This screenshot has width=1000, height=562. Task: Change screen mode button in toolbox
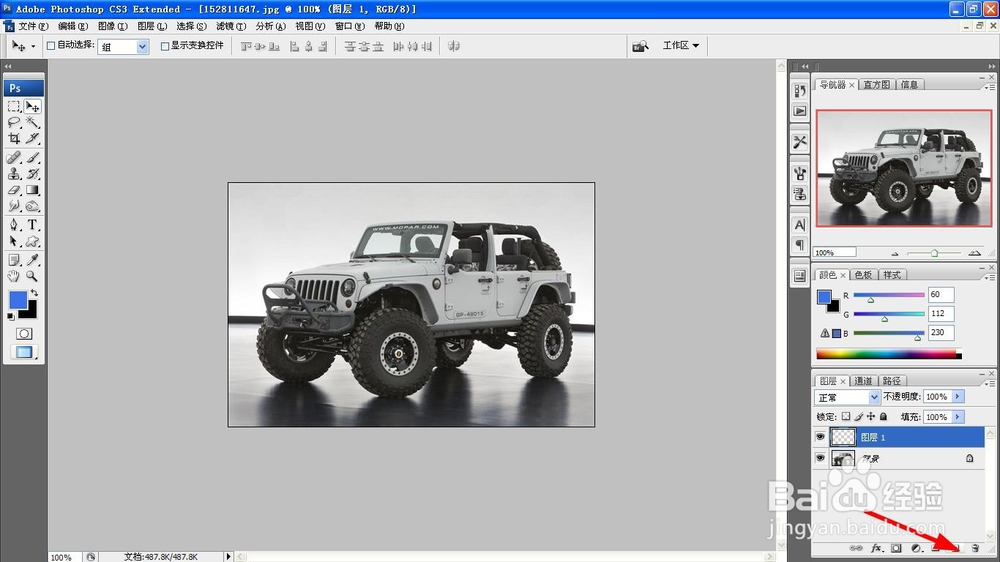[24, 352]
